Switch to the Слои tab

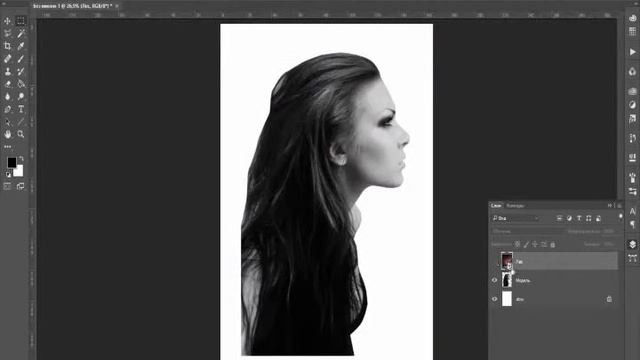[496, 206]
